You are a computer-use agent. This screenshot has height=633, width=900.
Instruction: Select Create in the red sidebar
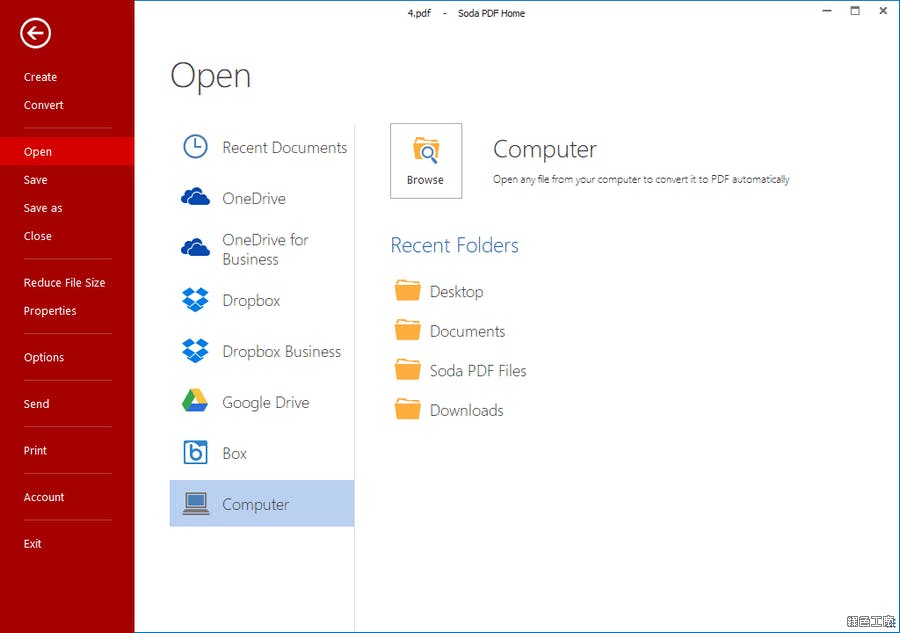(x=40, y=77)
